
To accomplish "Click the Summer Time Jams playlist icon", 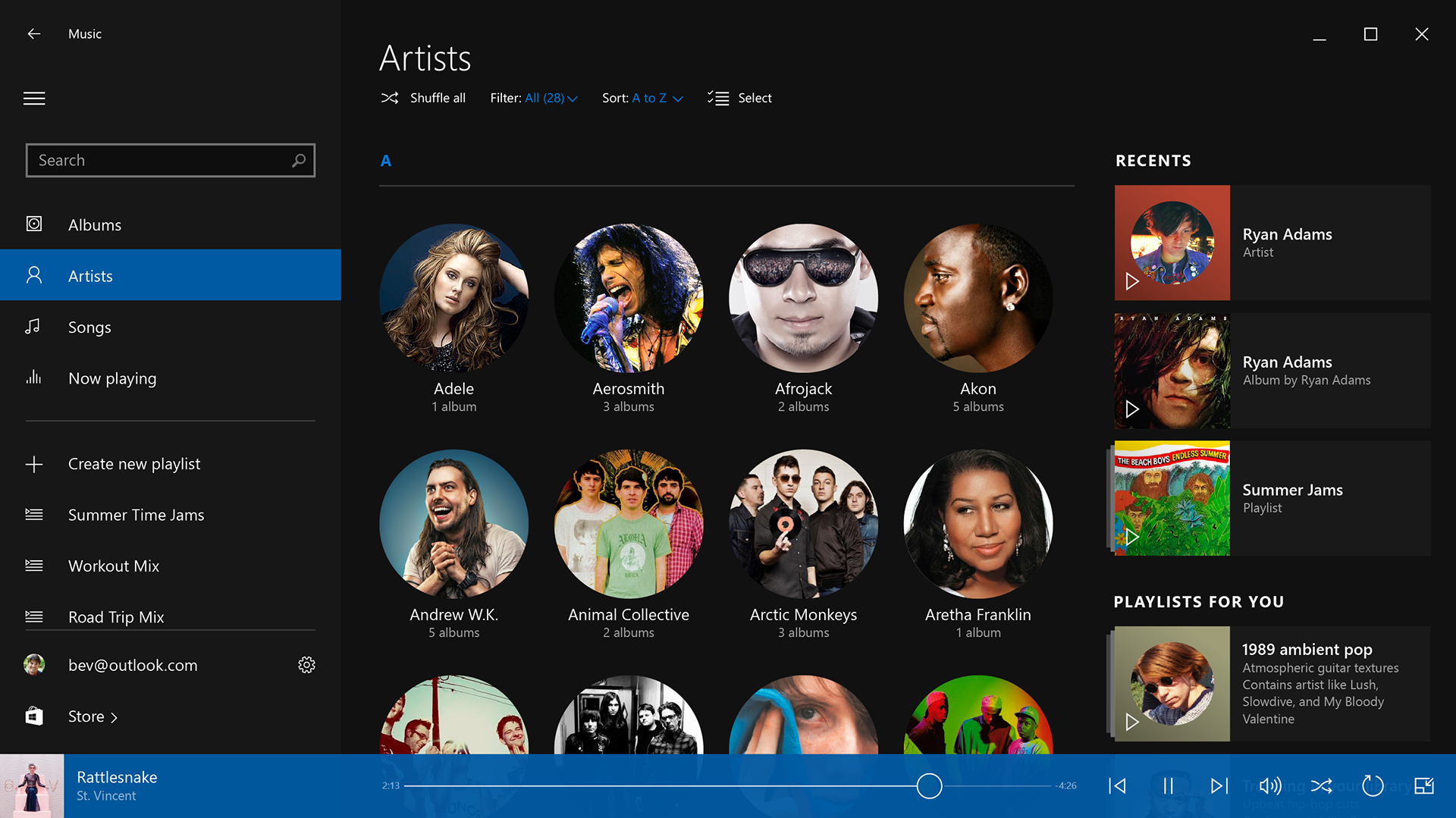I will click(34, 515).
